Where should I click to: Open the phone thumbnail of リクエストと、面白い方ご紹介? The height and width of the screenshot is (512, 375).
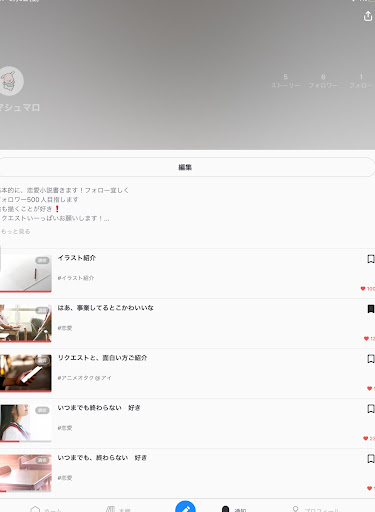(x=26, y=373)
